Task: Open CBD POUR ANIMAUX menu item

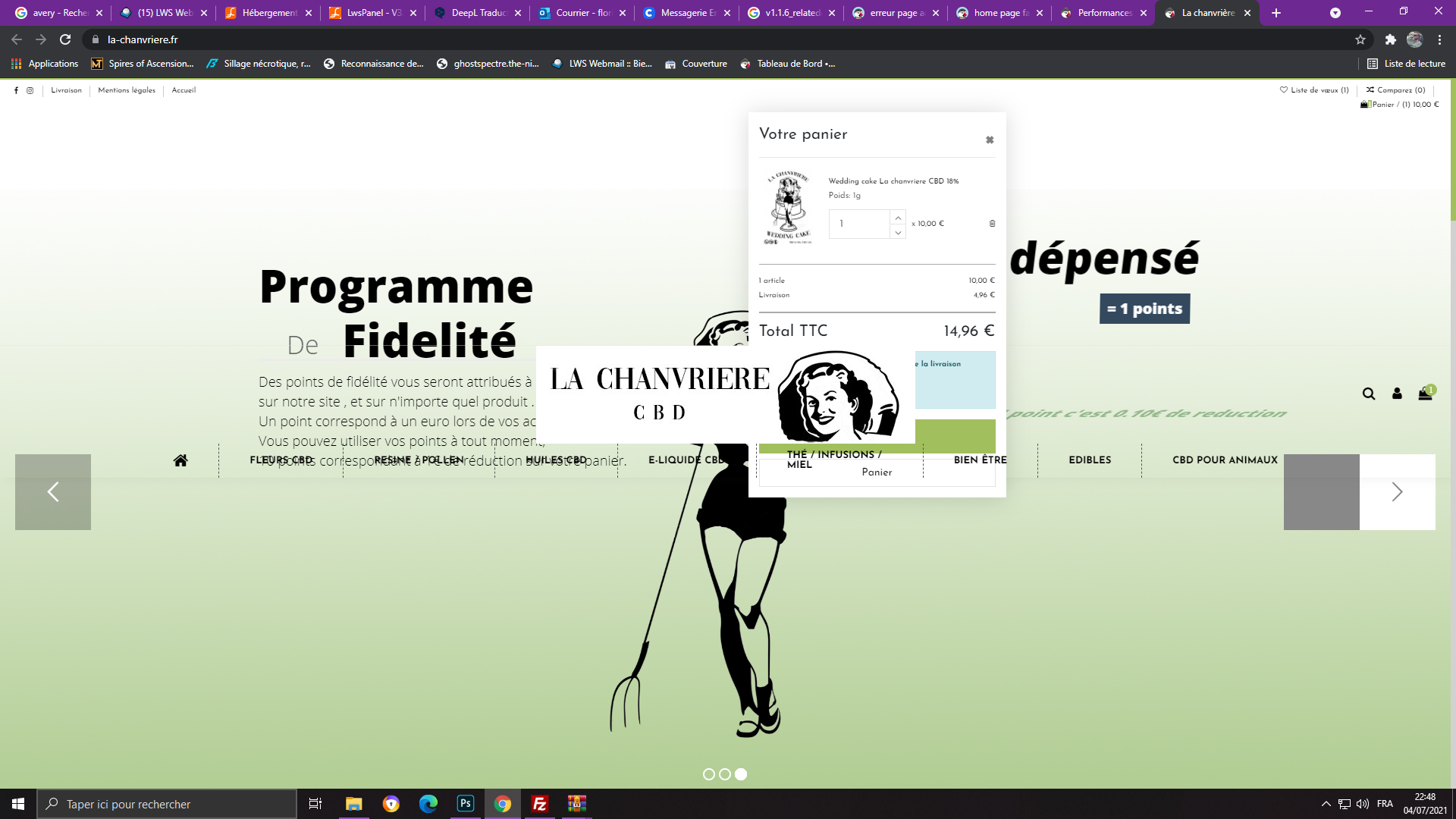Action: 1225,460
